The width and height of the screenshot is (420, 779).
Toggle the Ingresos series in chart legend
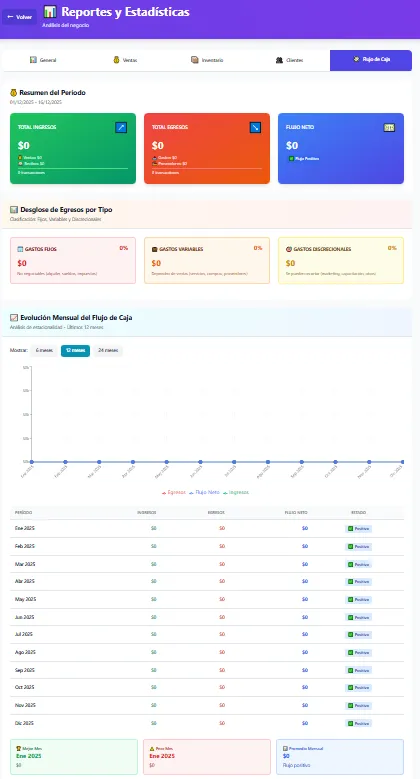coord(236,492)
